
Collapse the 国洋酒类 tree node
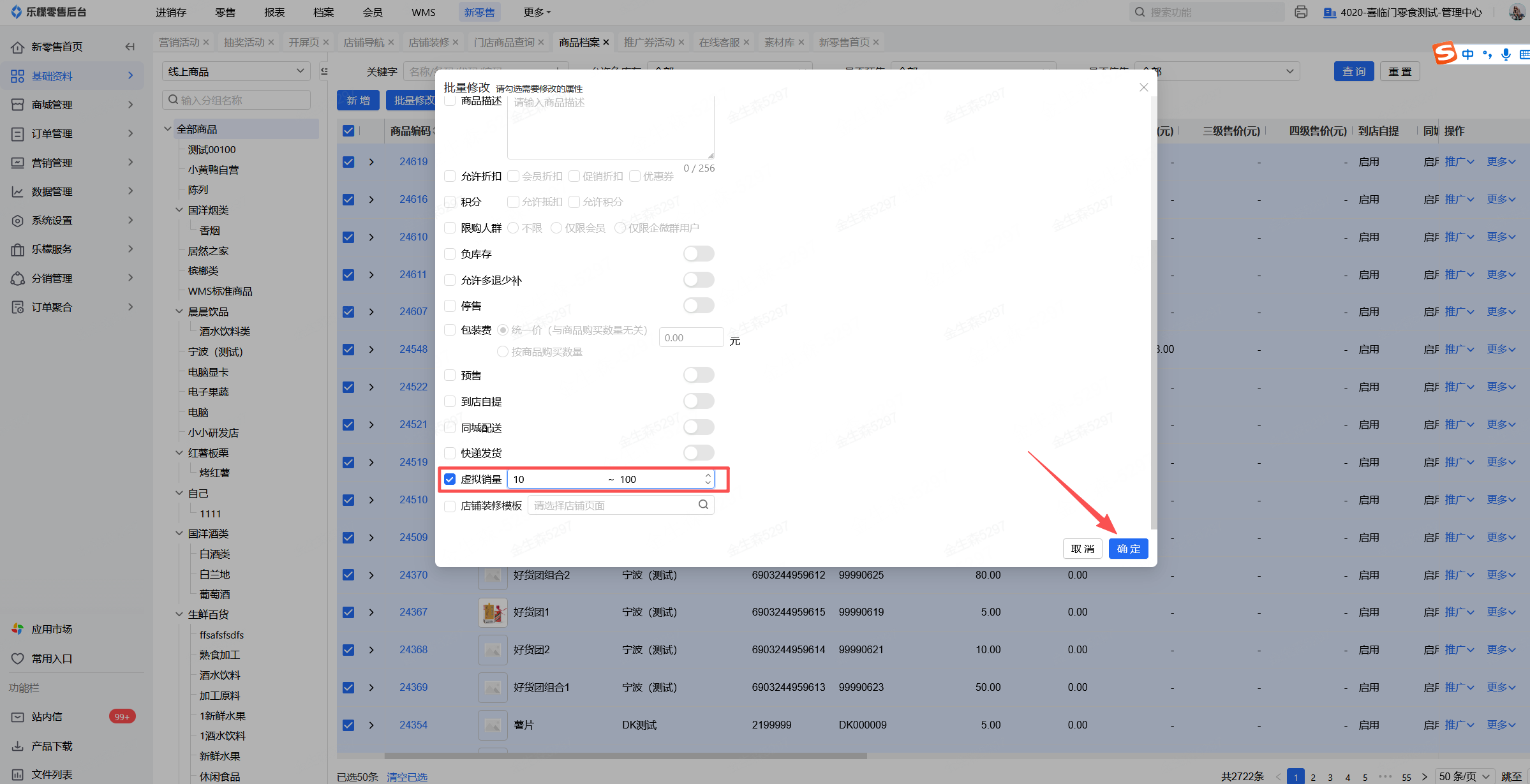(179, 533)
